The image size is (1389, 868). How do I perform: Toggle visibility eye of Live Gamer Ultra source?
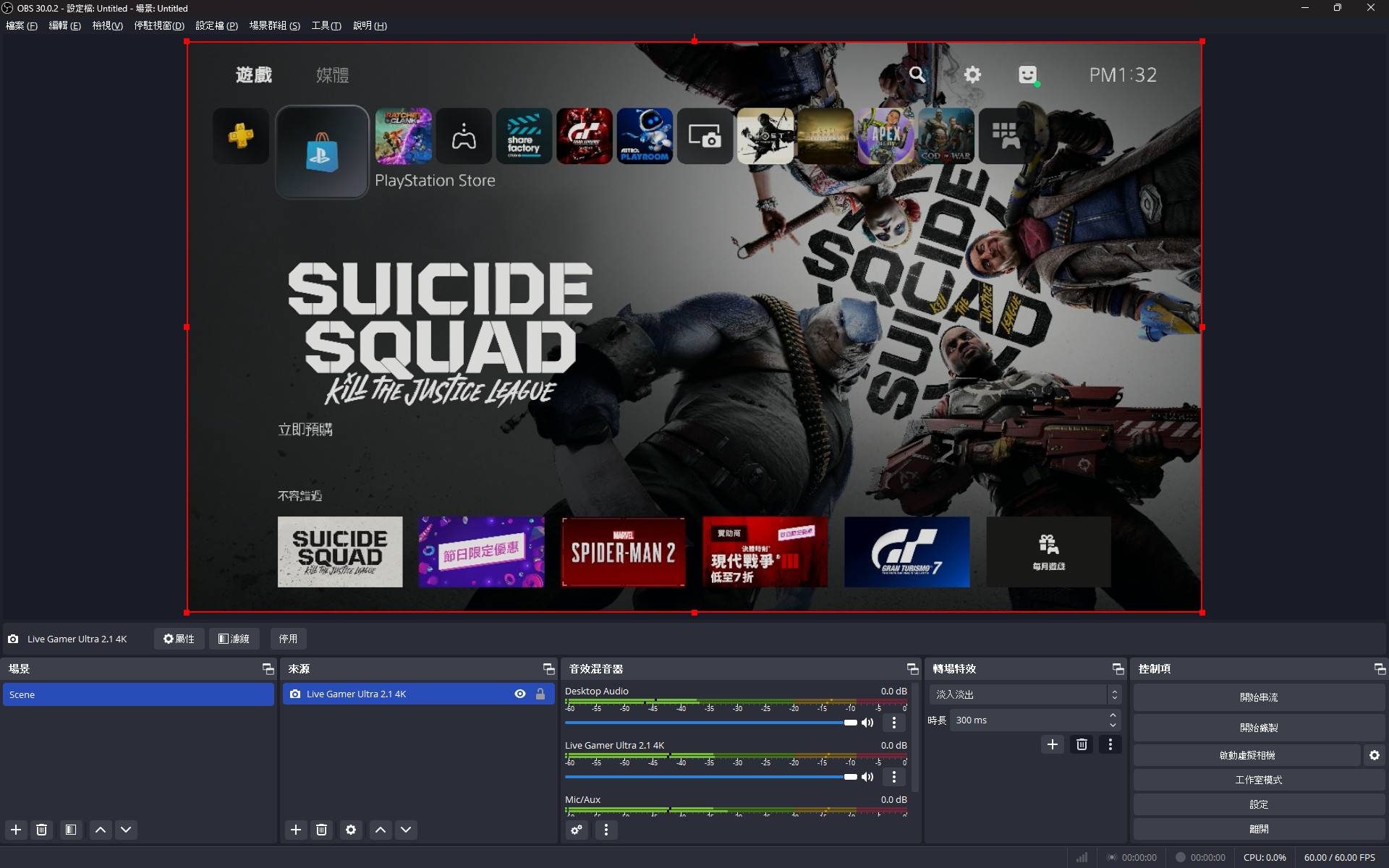point(520,694)
